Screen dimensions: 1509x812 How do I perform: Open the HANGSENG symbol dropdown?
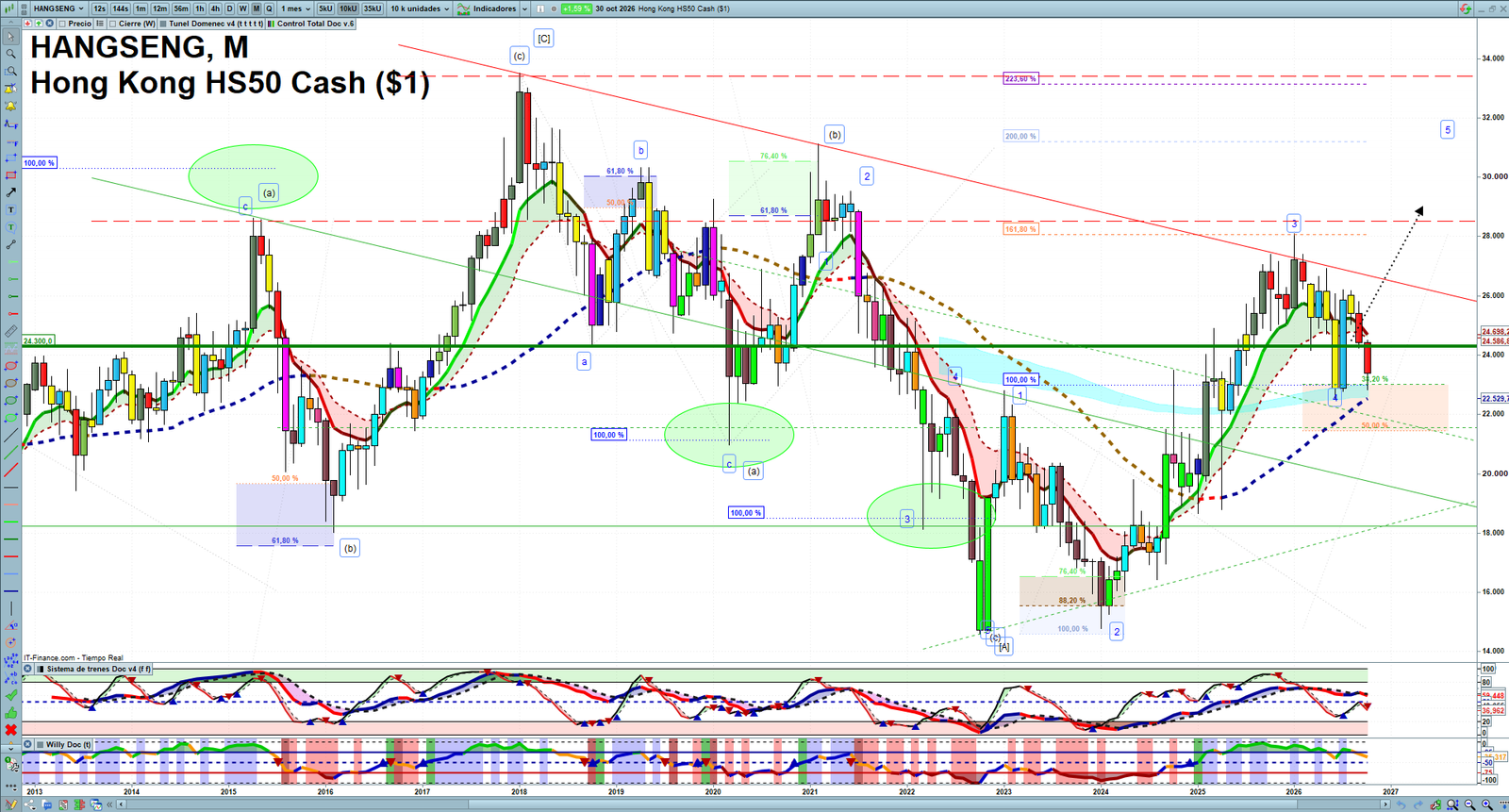(x=58, y=8)
